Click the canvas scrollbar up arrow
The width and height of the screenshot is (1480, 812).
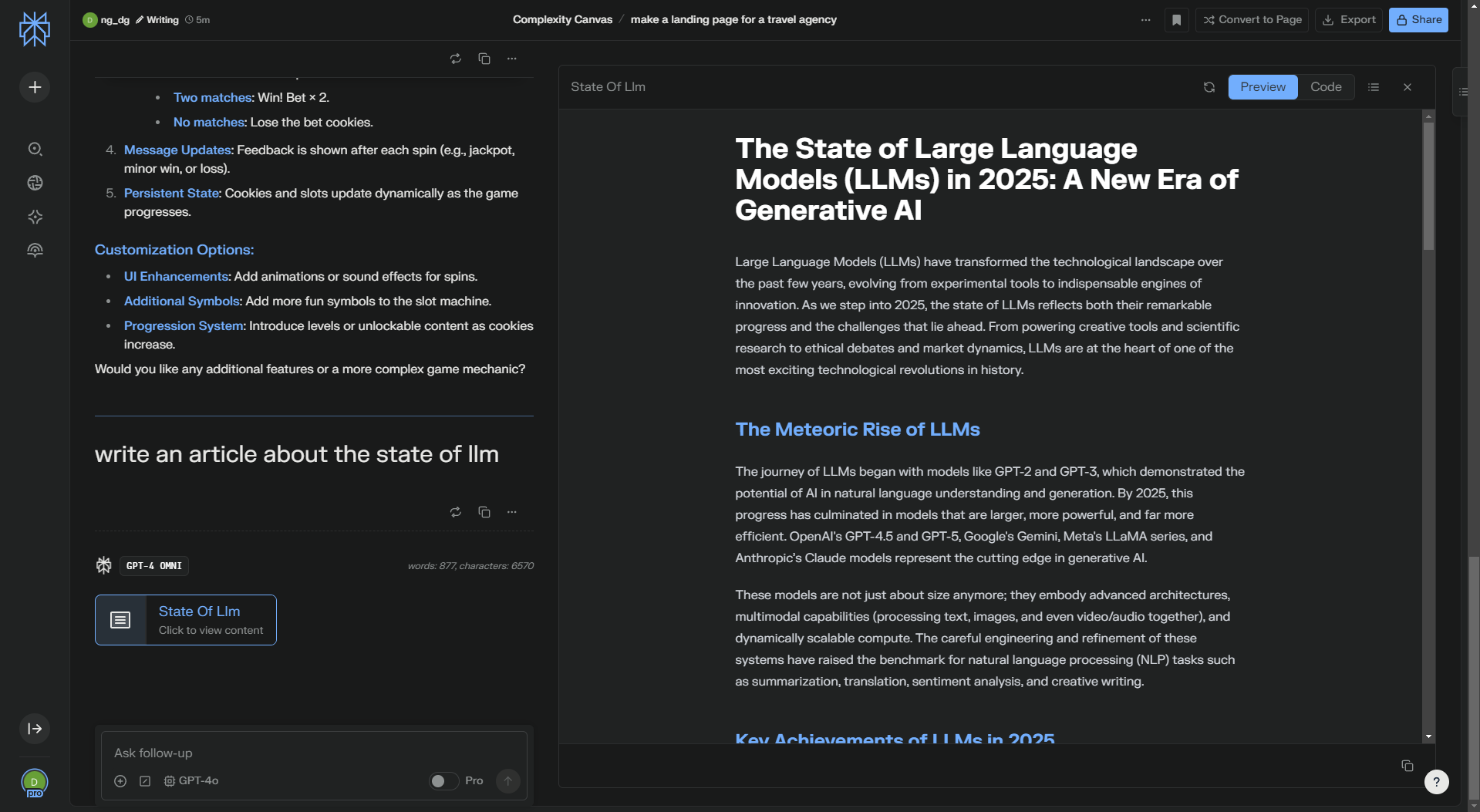tap(1428, 116)
